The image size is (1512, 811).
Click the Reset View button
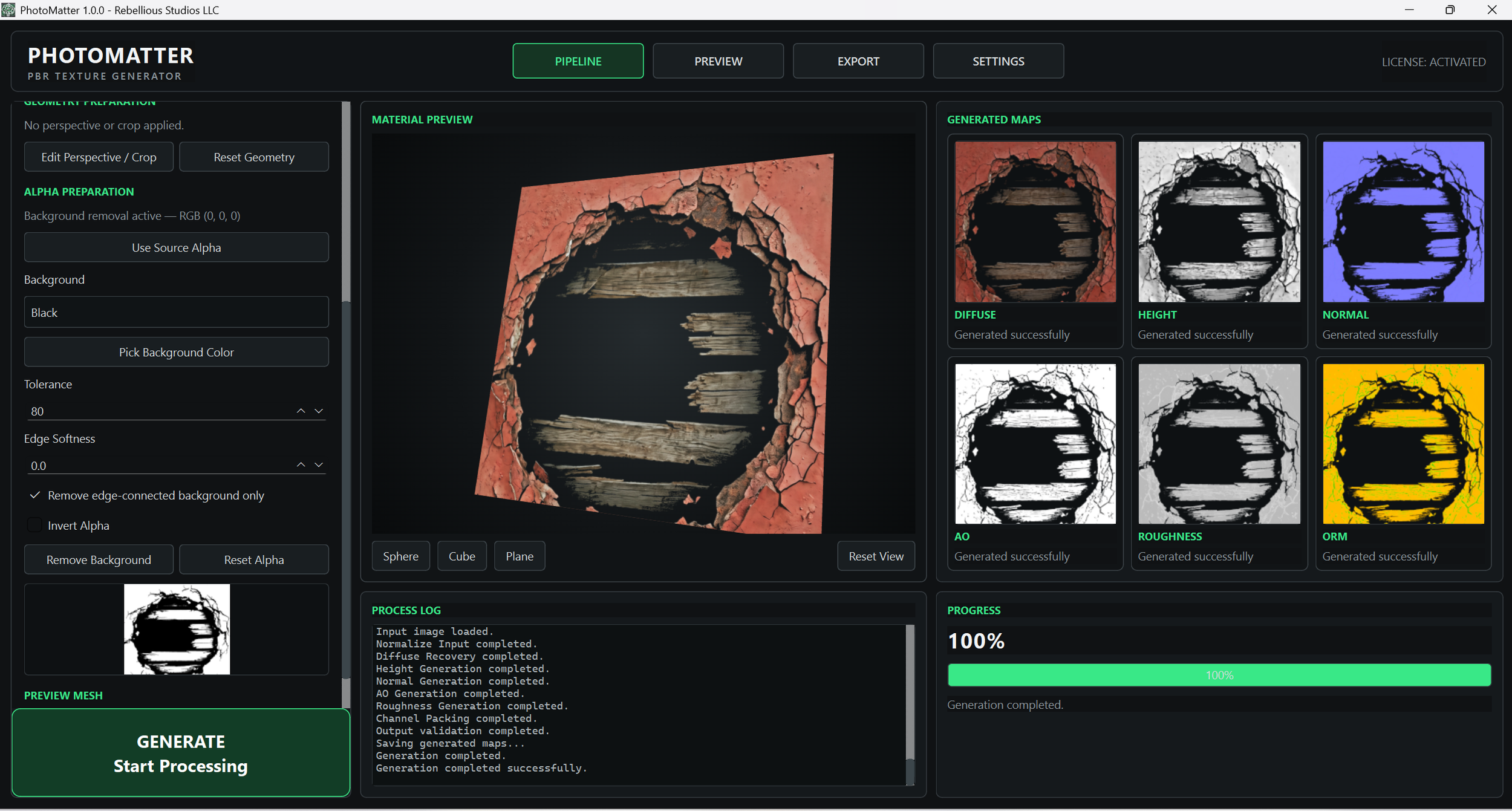[876, 556]
